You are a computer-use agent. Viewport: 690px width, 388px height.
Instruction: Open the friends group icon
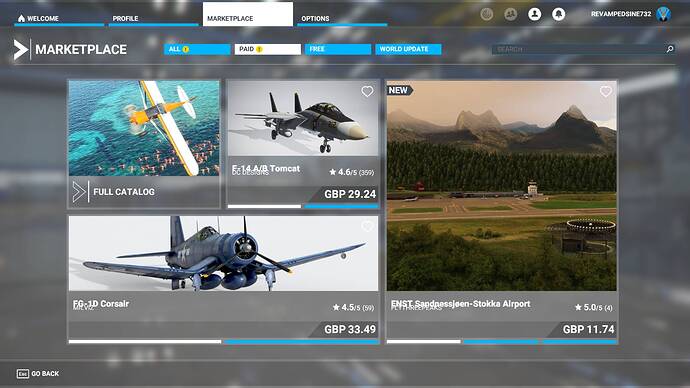click(x=510, y=14)
